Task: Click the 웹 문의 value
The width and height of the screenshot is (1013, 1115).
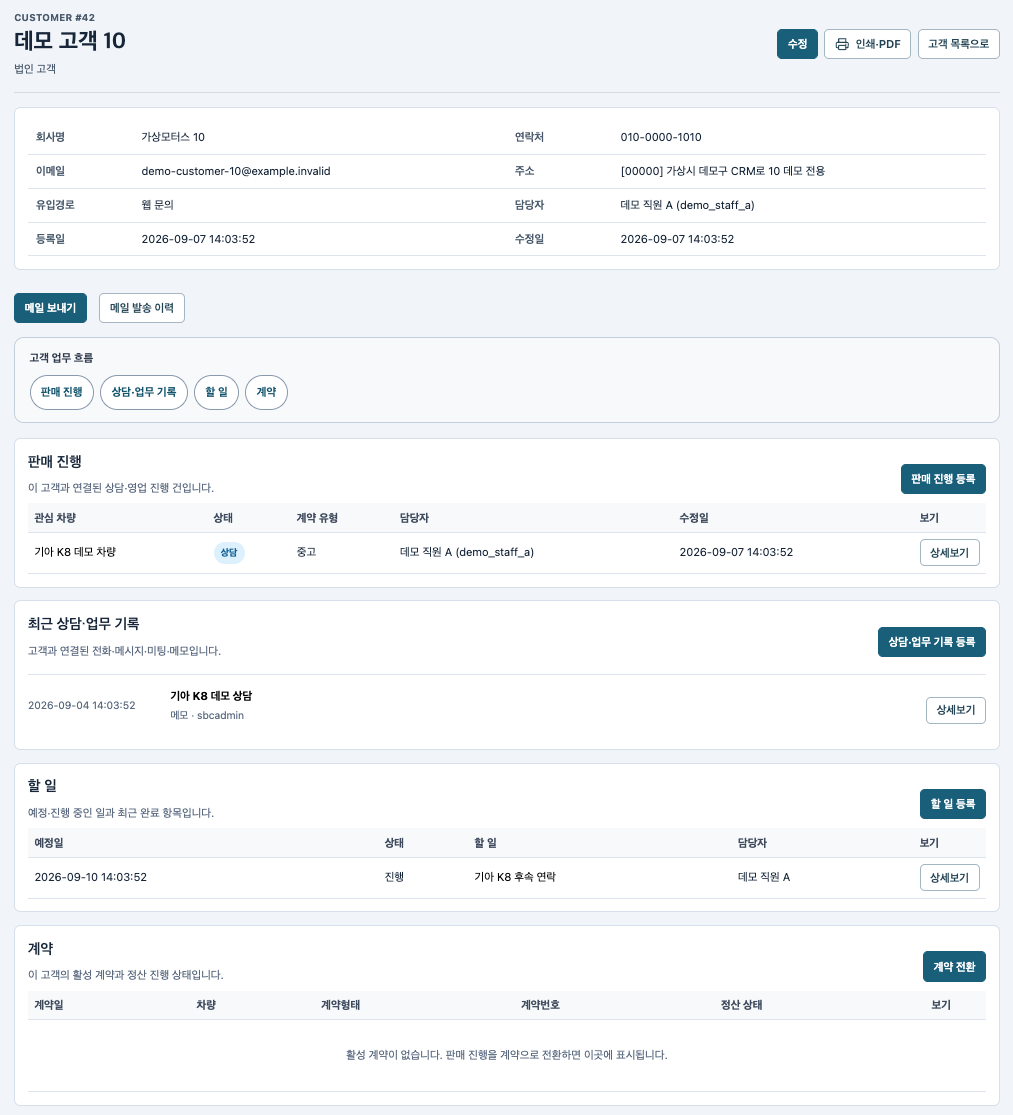Action: pyautogui.click(x=158, y=205)
